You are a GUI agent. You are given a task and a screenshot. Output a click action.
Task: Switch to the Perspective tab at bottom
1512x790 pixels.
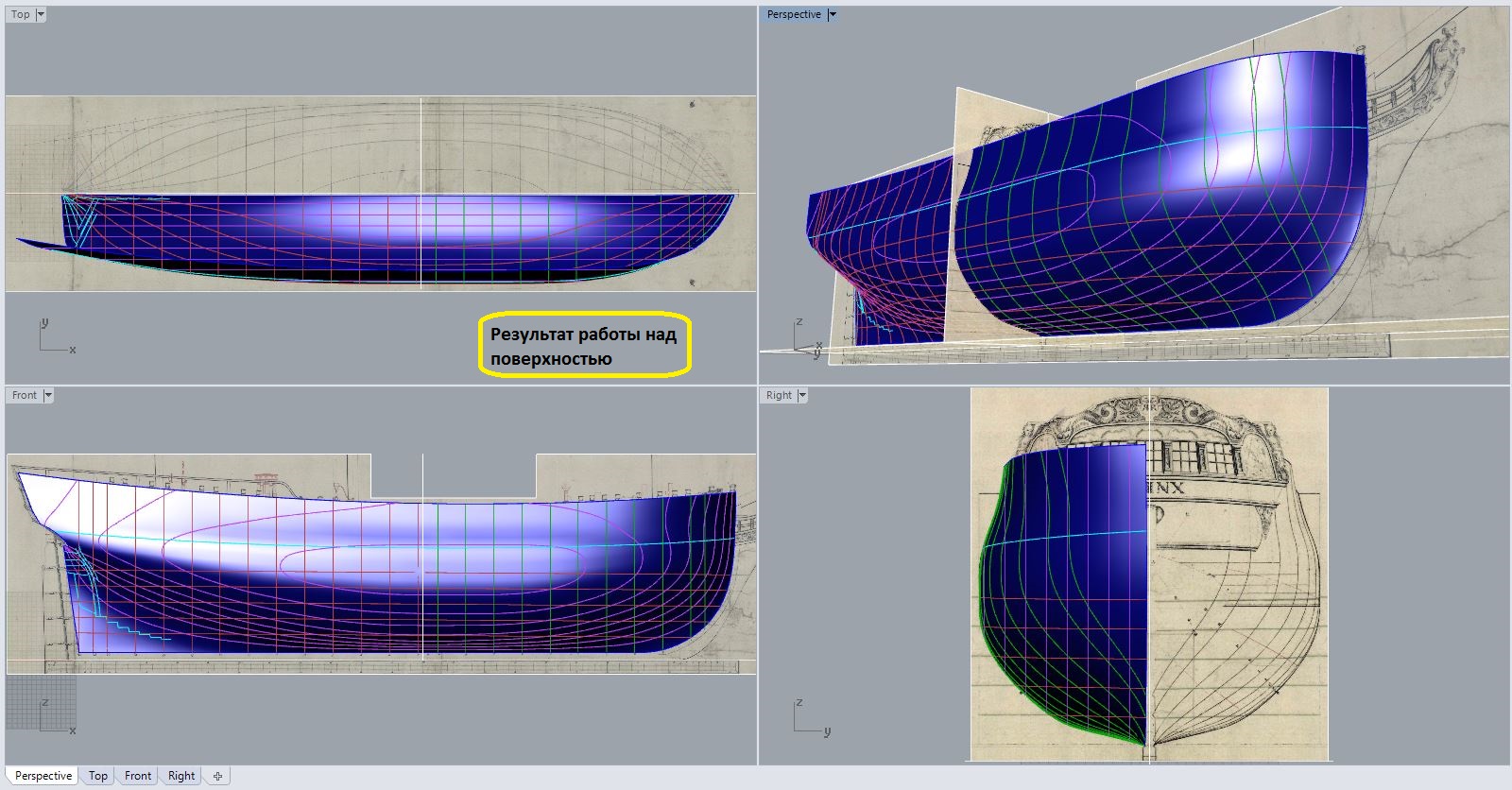tap(43, 776)
